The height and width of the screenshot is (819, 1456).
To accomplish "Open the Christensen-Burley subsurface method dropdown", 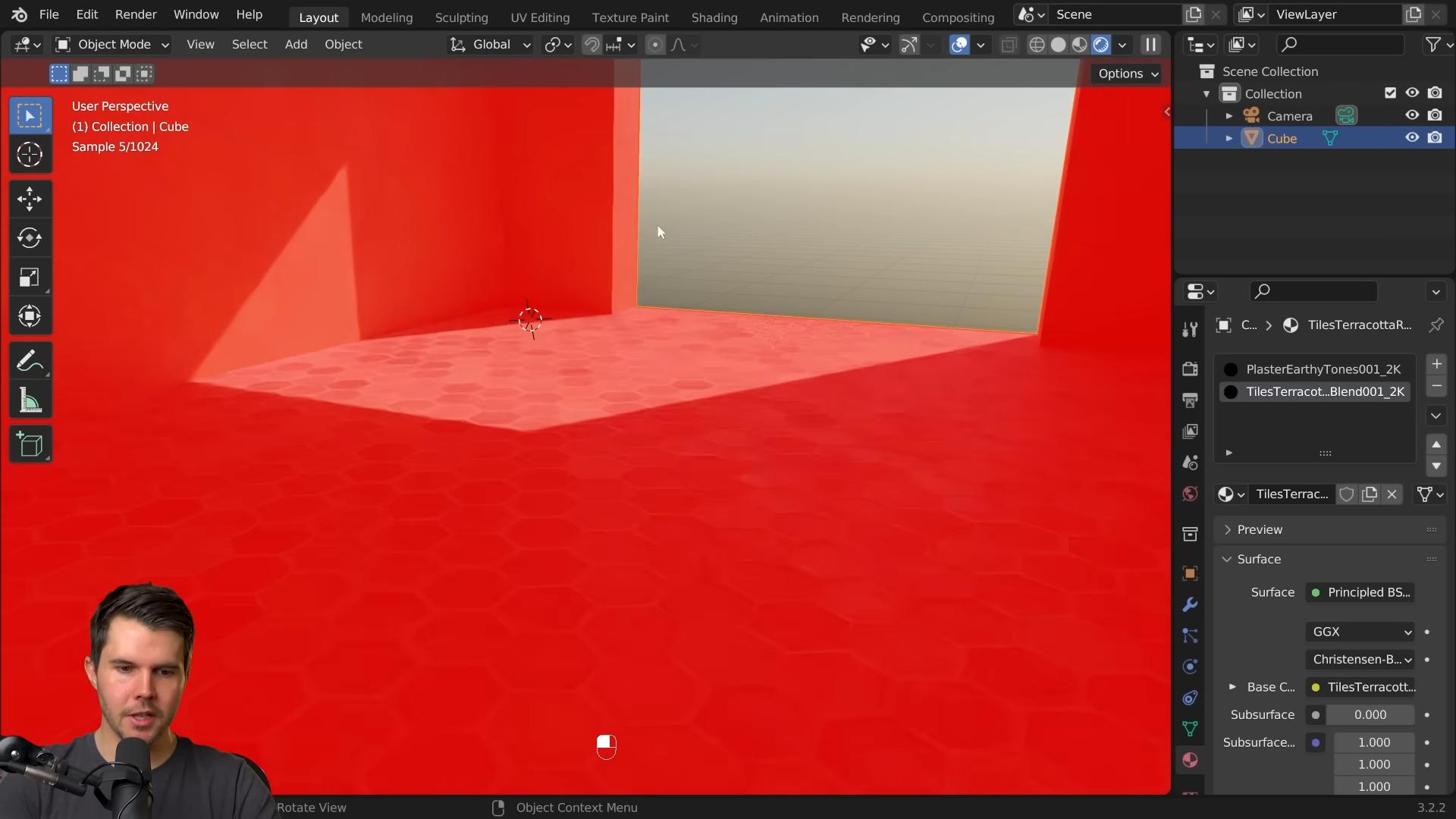I will click(x=1360, y=660).
